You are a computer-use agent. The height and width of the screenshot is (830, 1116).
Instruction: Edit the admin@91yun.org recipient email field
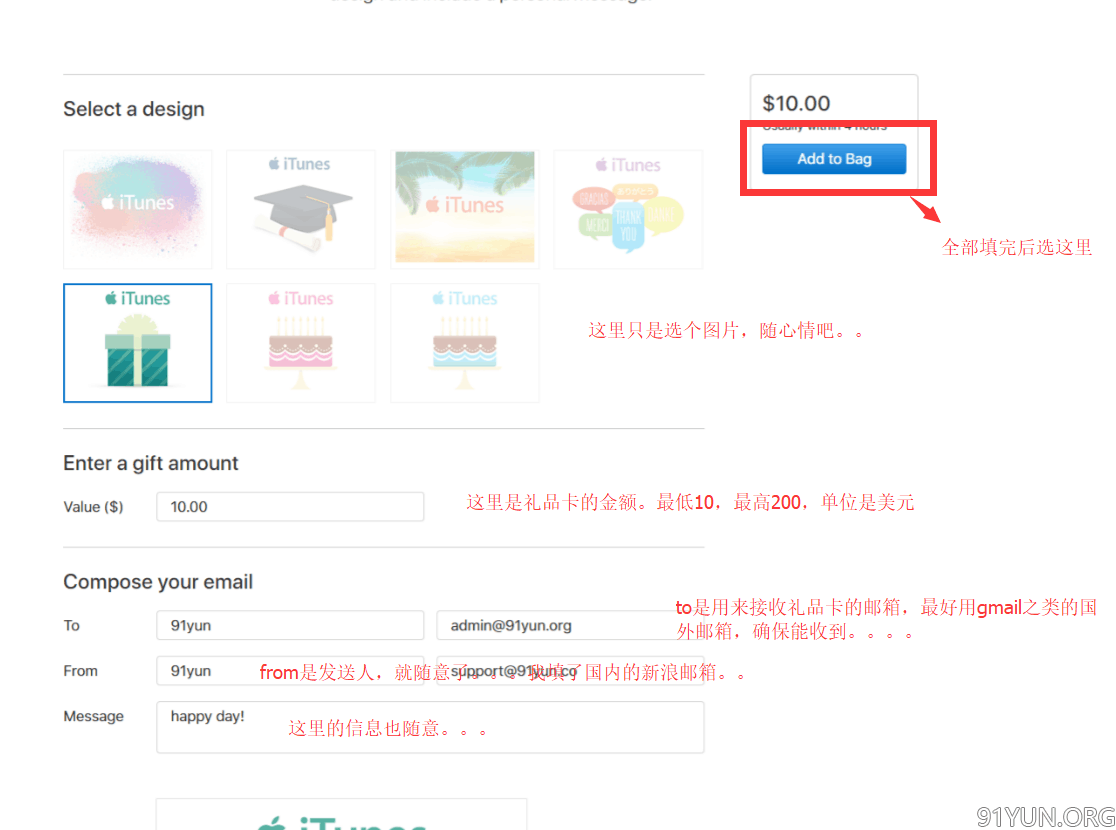pyautogui.click(x=570, y=625)
